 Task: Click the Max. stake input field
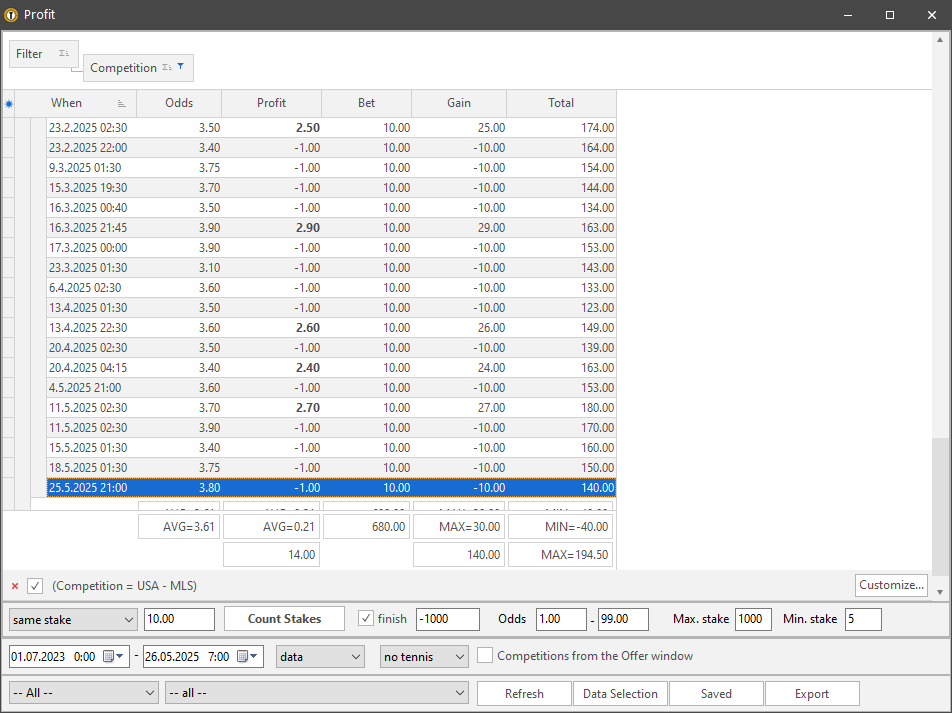pos(753,620)
